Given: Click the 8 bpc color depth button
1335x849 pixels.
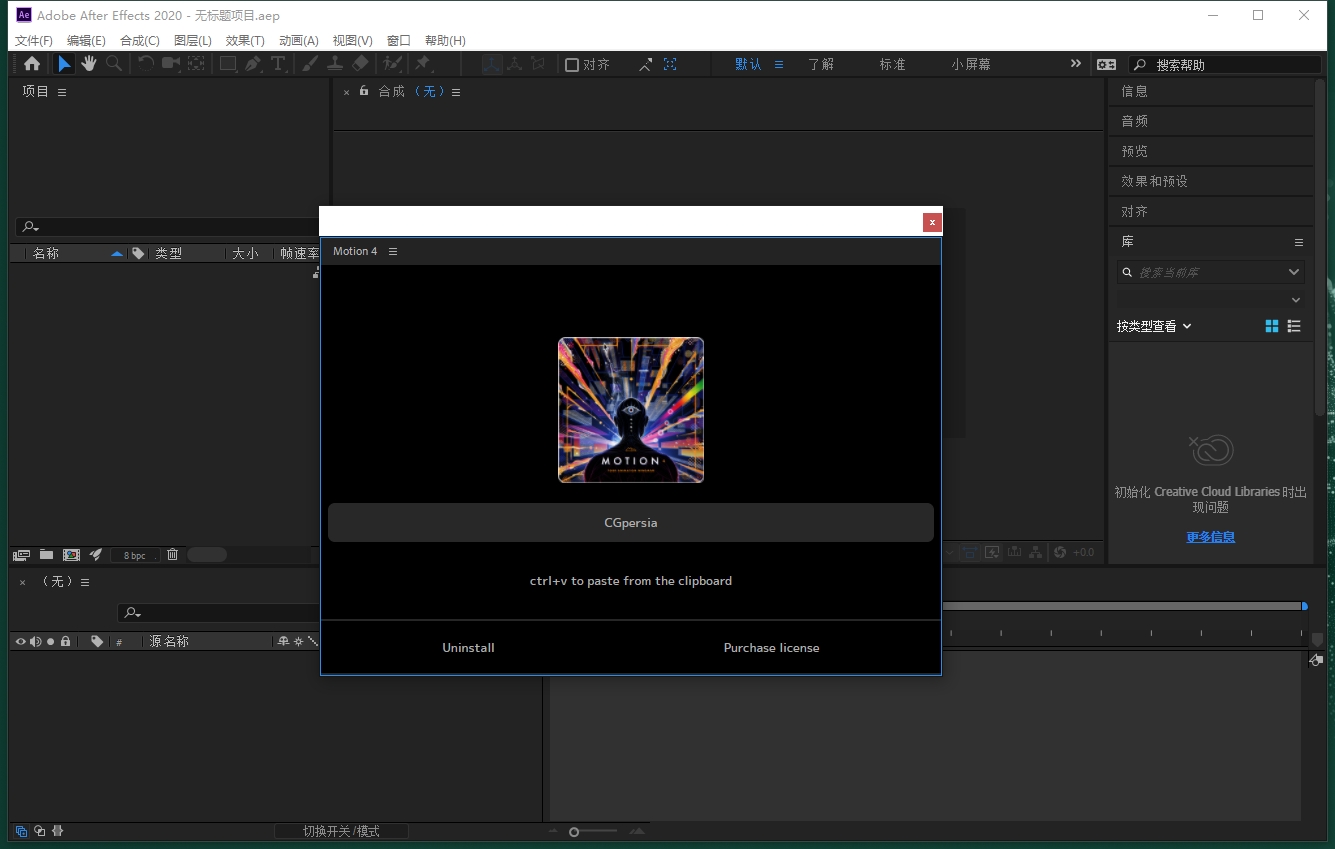Looking at the screenshot, I should coord(135,555).
